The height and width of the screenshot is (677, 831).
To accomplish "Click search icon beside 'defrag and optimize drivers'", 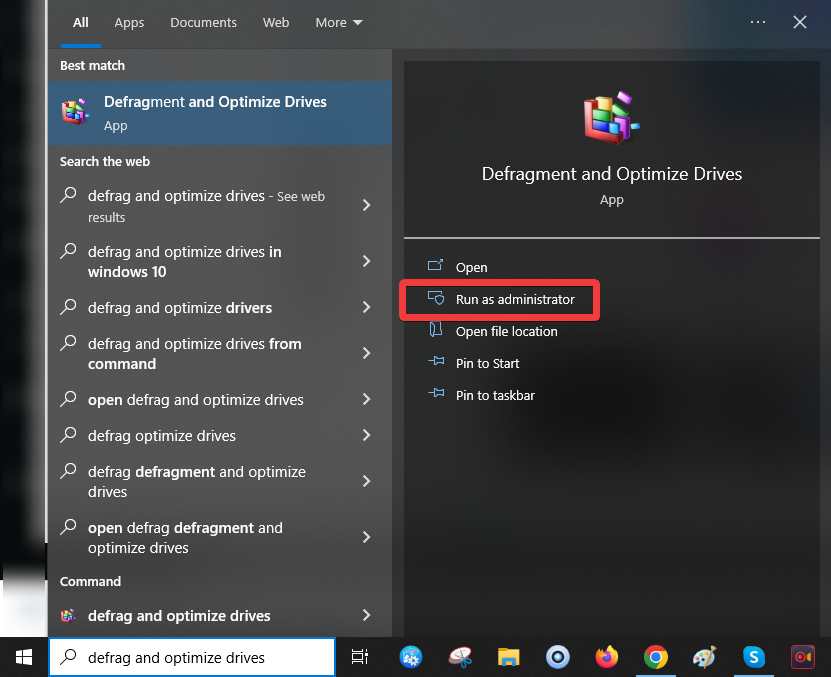I will pyautogui.click(x=68, y=306).
